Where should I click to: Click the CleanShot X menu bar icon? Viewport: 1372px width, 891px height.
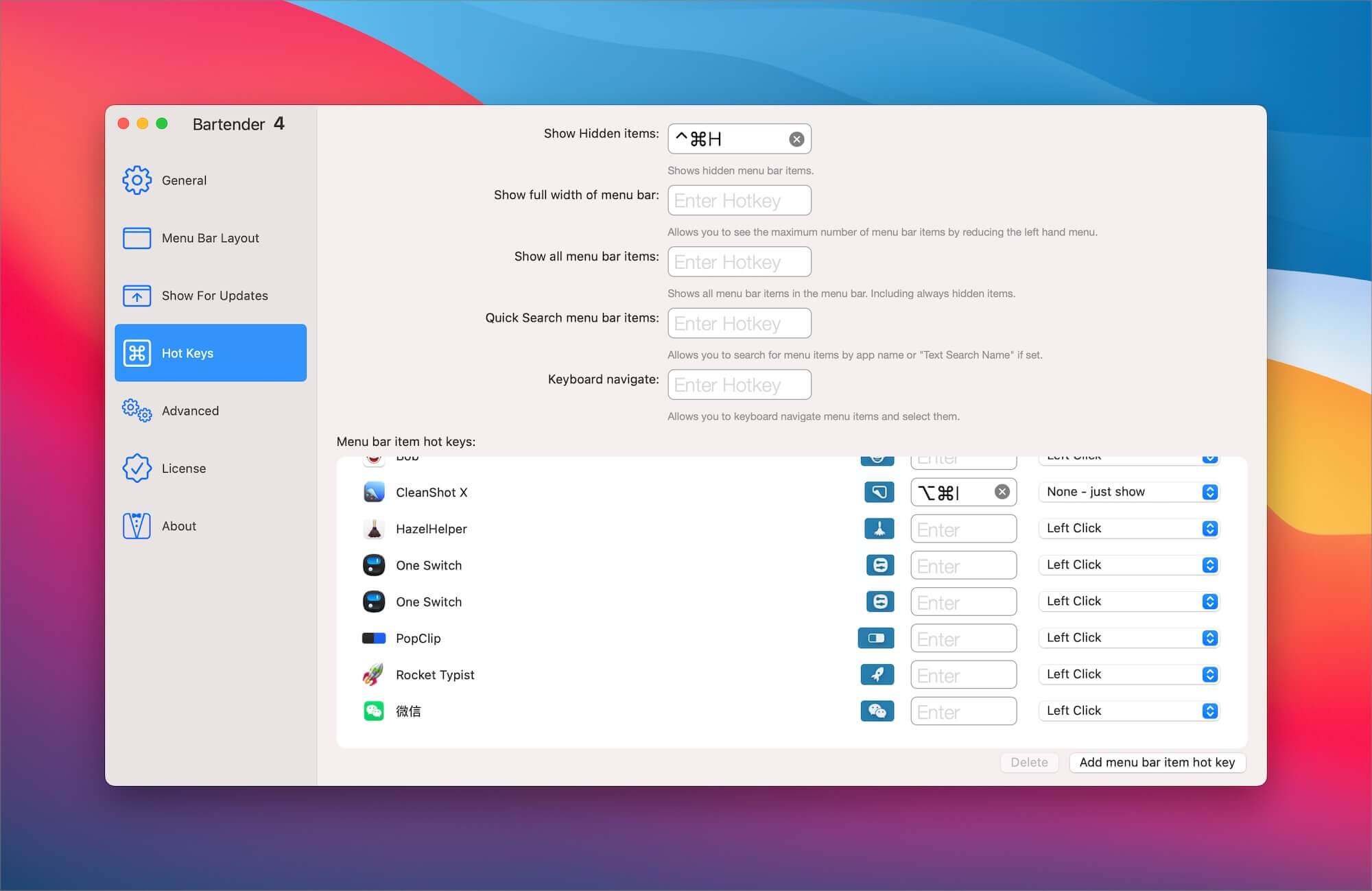[879, 492]
